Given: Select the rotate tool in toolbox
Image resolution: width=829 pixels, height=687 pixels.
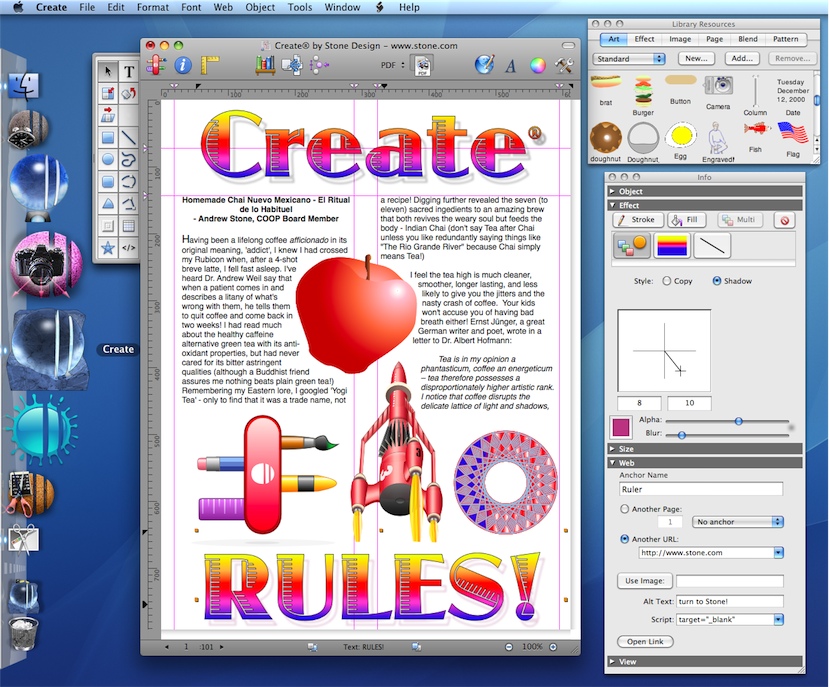Looking at the screenshot, I should point(128,94).
